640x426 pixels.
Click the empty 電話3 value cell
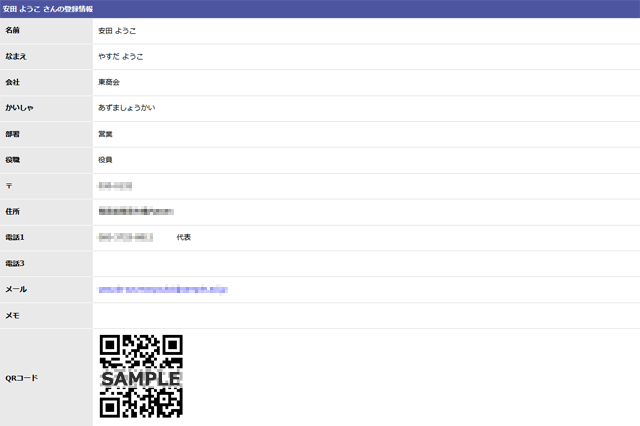[365, 264]
